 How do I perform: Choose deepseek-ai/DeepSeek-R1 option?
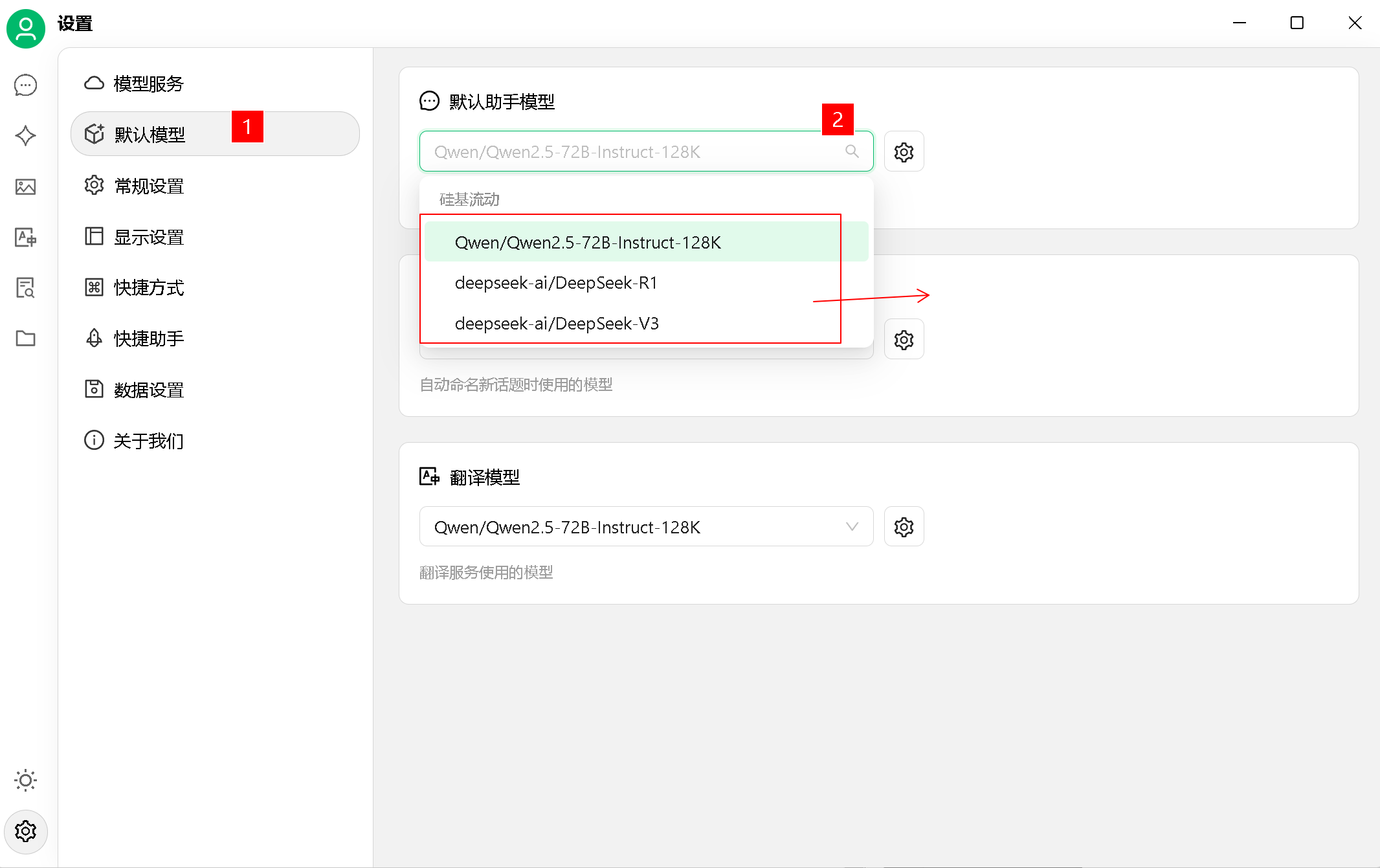coord(556,283)
